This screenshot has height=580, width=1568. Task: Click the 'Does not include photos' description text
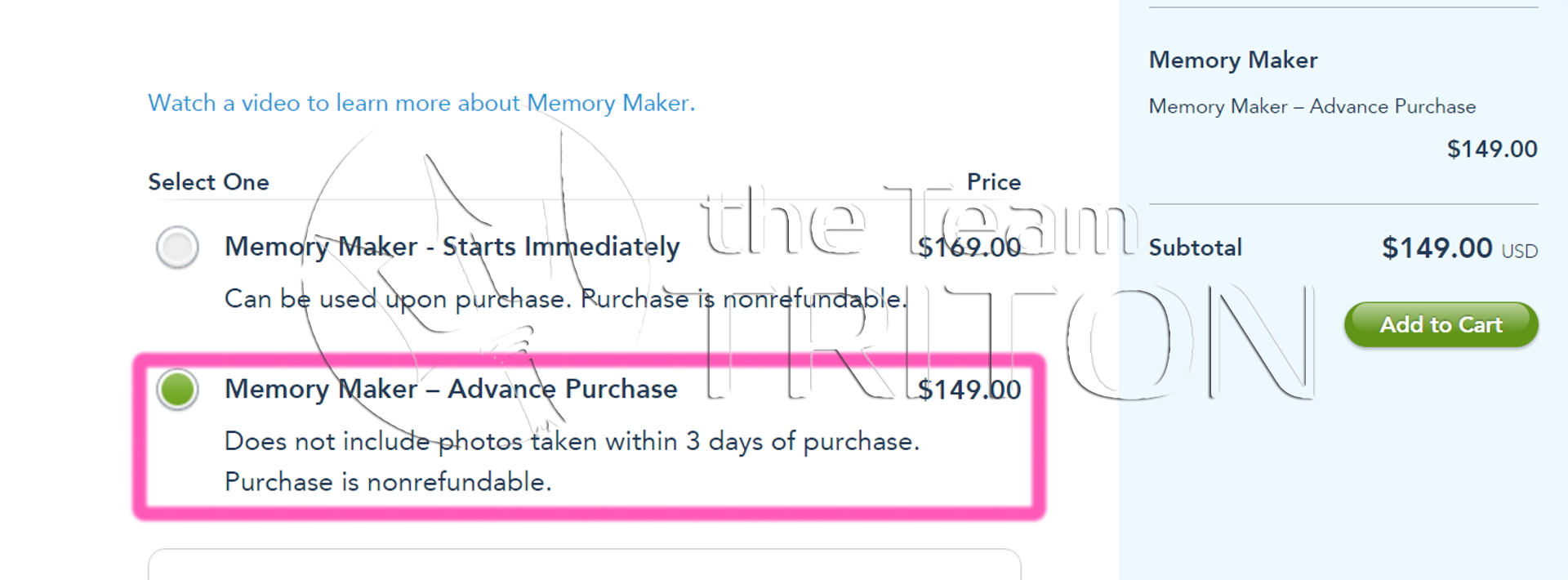(x=572, y=441)
